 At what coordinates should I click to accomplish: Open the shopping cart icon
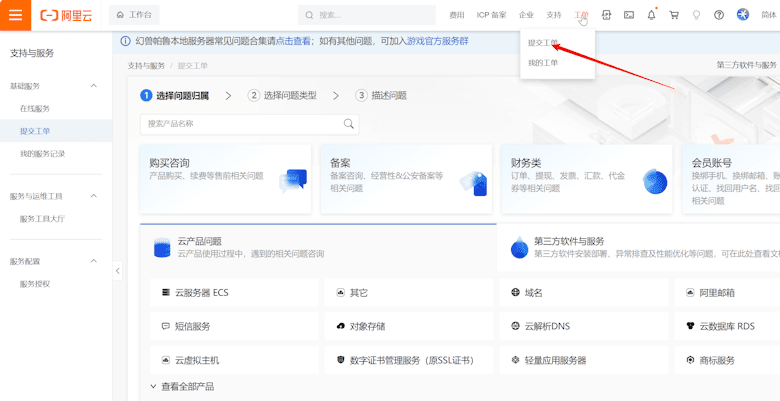(674, 15)
